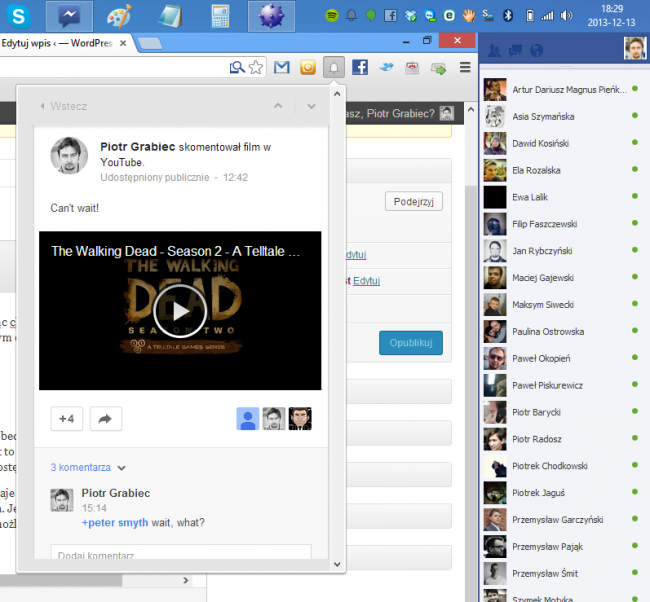
Task: Go to previous notification with up chevron
Action: (278, 106)
